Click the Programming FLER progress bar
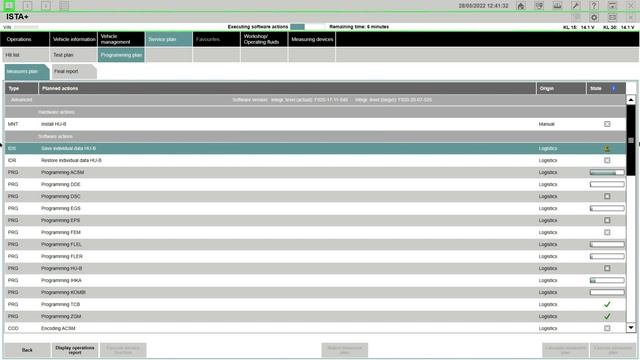Viewport: 640px width, 360px height. pos(607,256)
